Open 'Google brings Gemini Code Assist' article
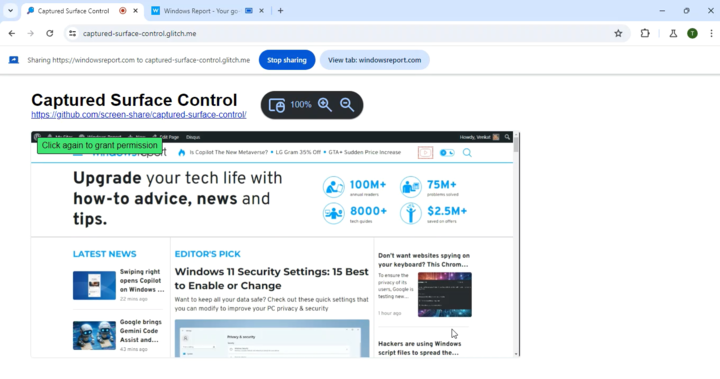Screen dimensions: 720x379 click(x=141, y=331)
